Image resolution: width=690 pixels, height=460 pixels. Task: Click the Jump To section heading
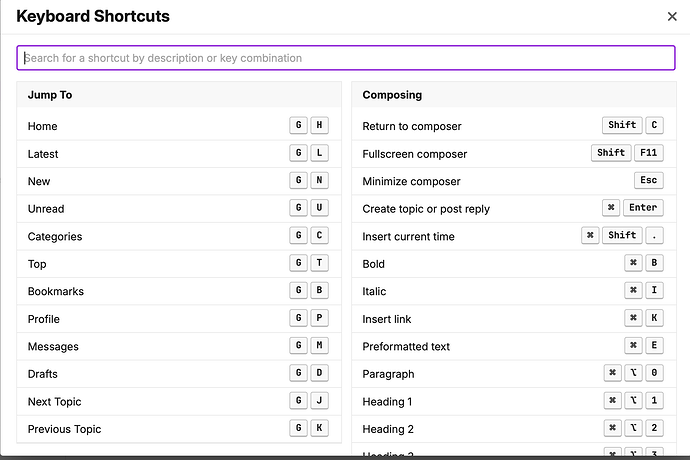point(50,95)
